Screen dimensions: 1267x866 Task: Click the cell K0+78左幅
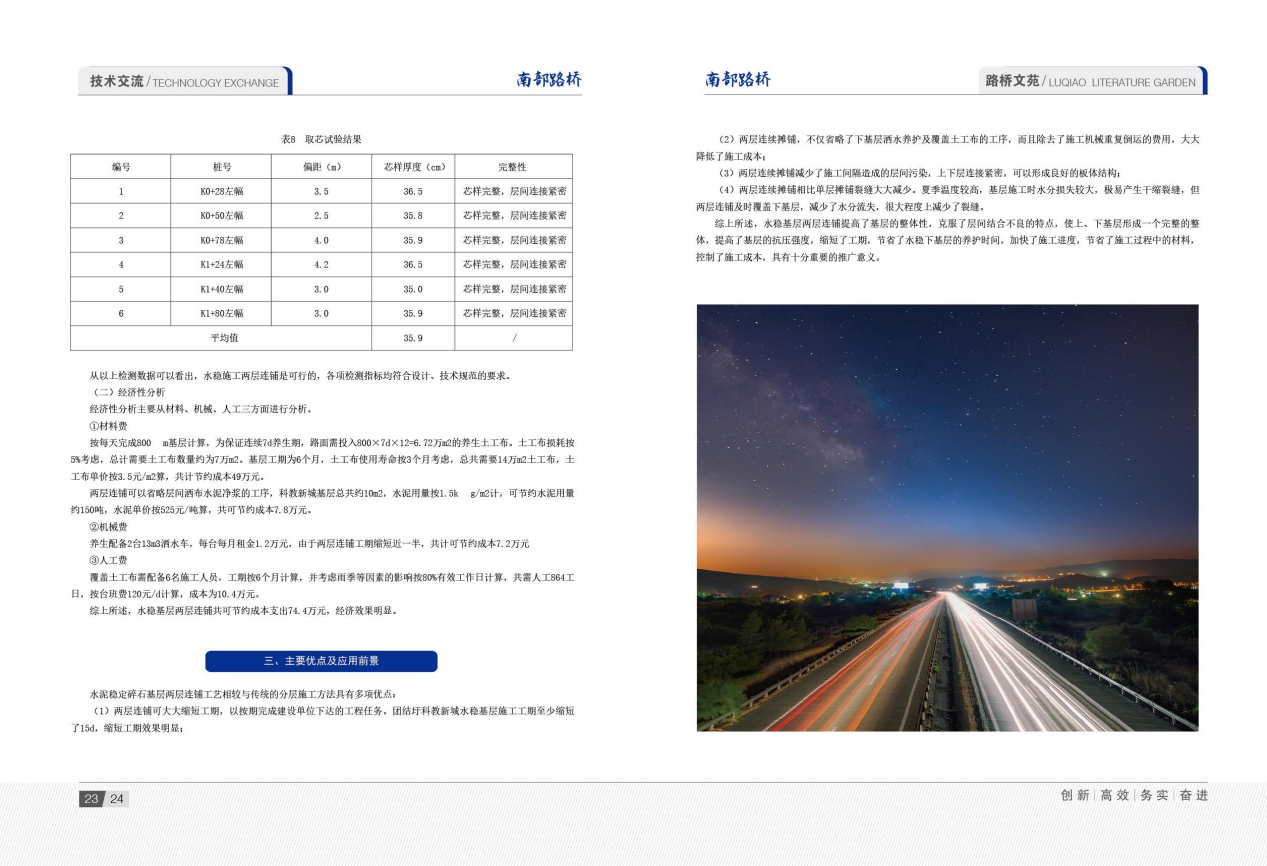pyautogui.click(x=221, y=240)
